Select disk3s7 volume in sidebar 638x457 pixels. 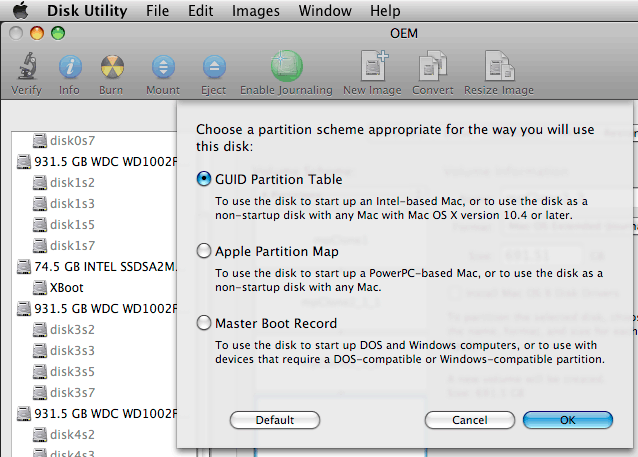(64, 393)
